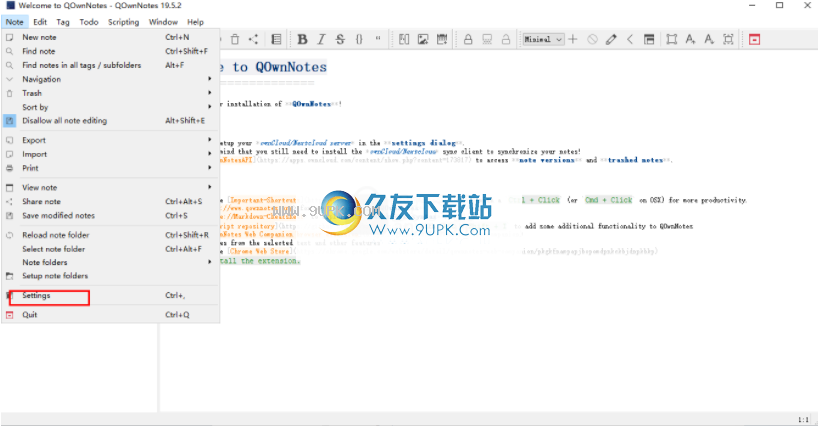
Task: Choose Share note menu entry
Action: tap(111, 201)
